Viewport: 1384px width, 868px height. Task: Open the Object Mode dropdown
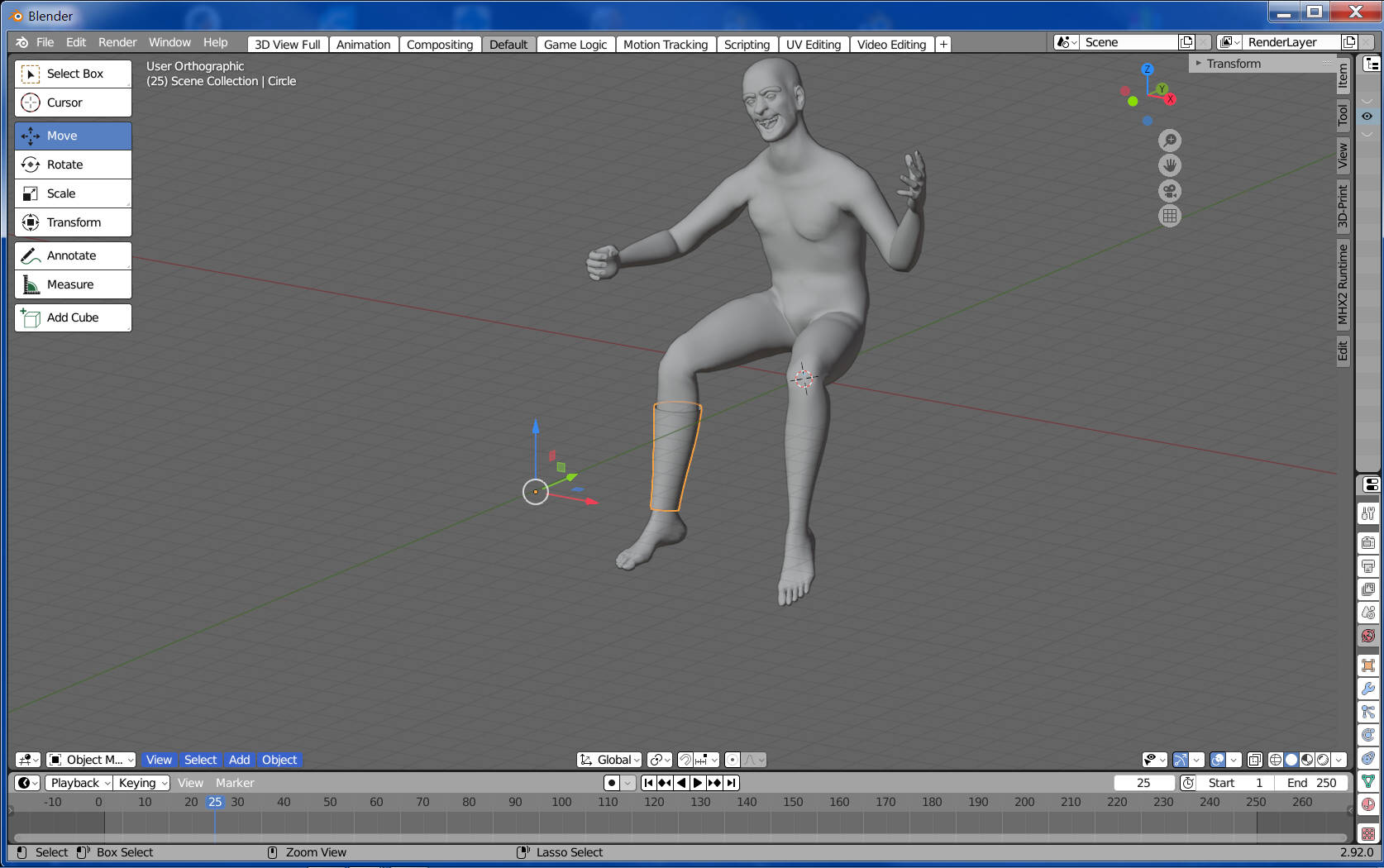pos(91,760)
